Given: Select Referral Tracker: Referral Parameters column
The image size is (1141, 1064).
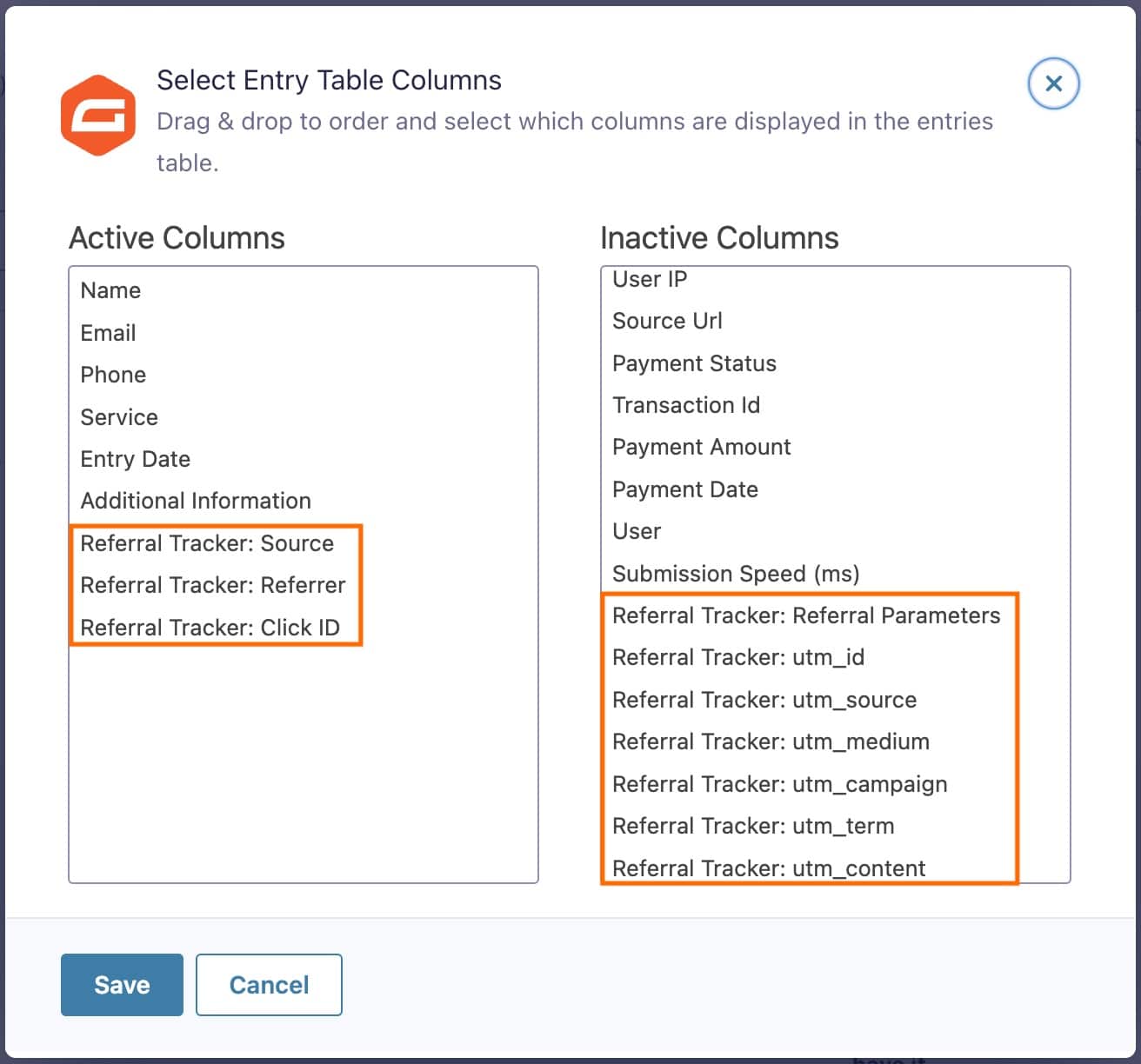Looking at the screenshot, I should [806, 615].
